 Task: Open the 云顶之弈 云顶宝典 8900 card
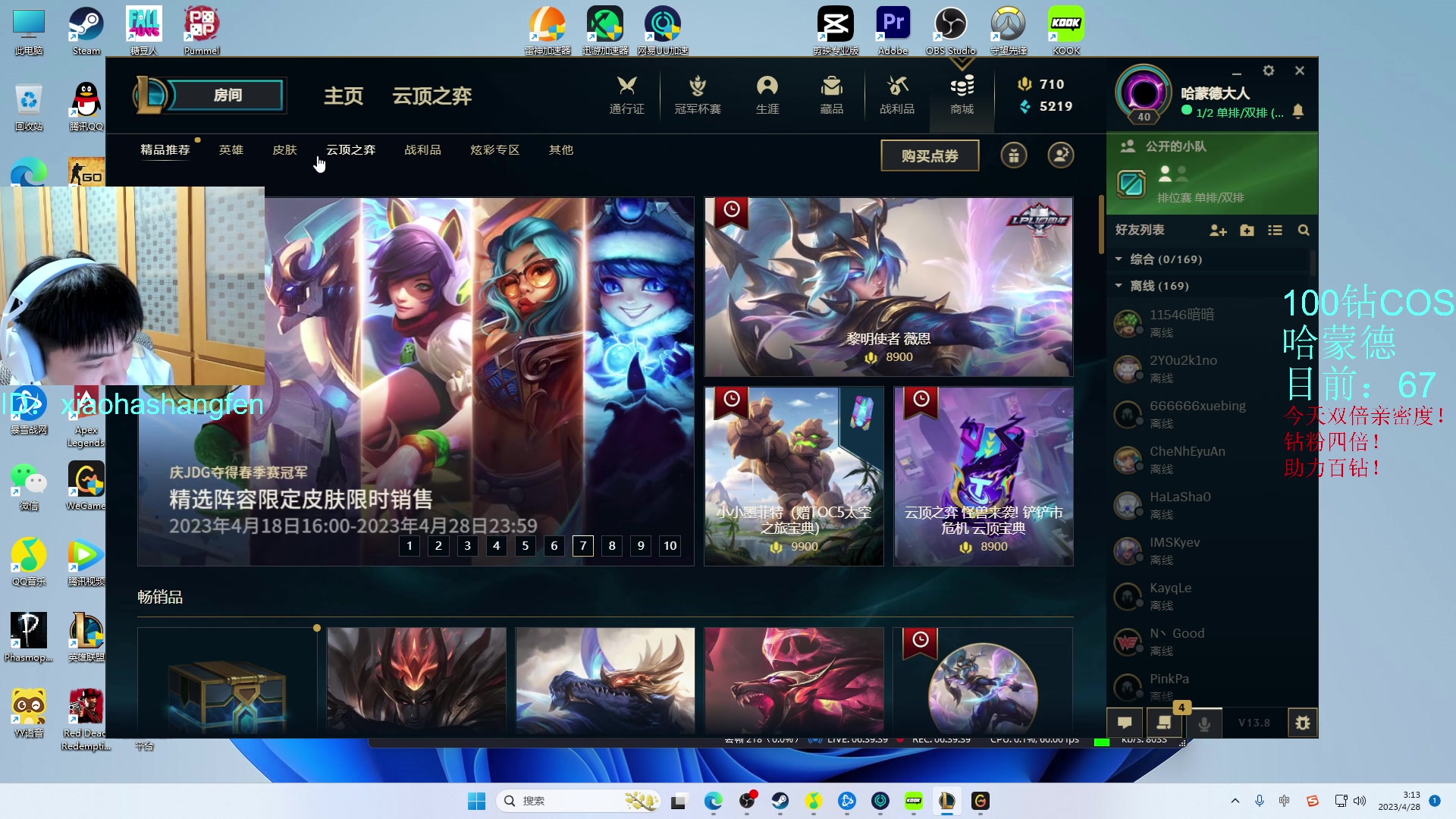[x=984, y=476]
